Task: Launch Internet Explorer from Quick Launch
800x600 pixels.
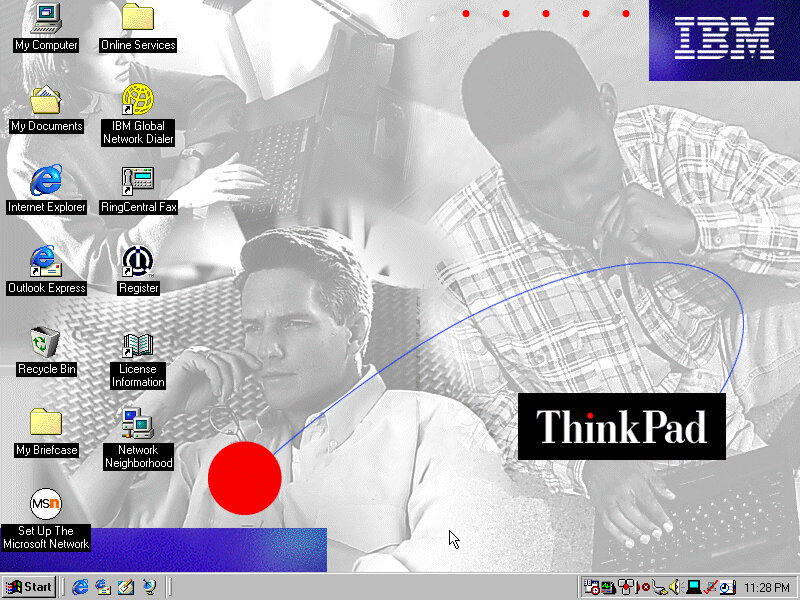Action: (80, 587)
